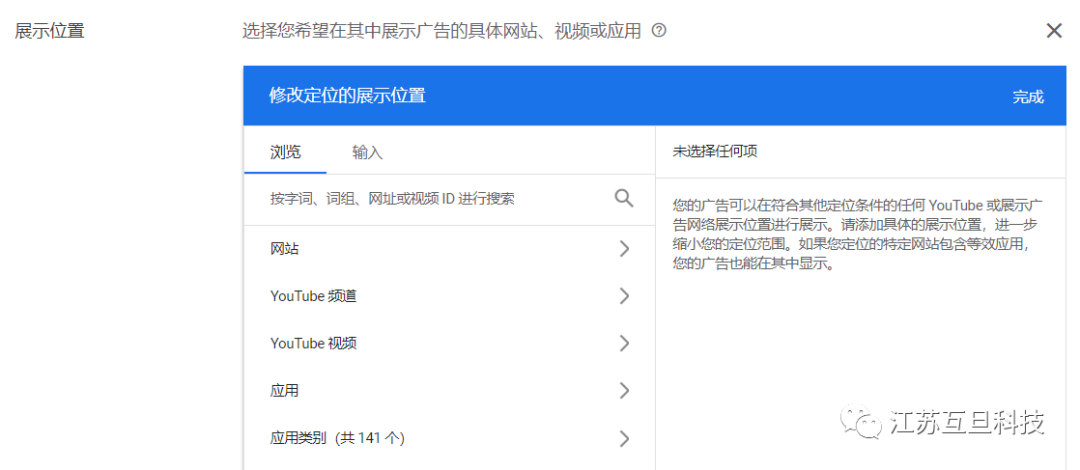The width and height of the screenshot is (1080, 470).
Task: Open 应用类别 (共 141 个) list item
Action: click(x=337, y=438)
